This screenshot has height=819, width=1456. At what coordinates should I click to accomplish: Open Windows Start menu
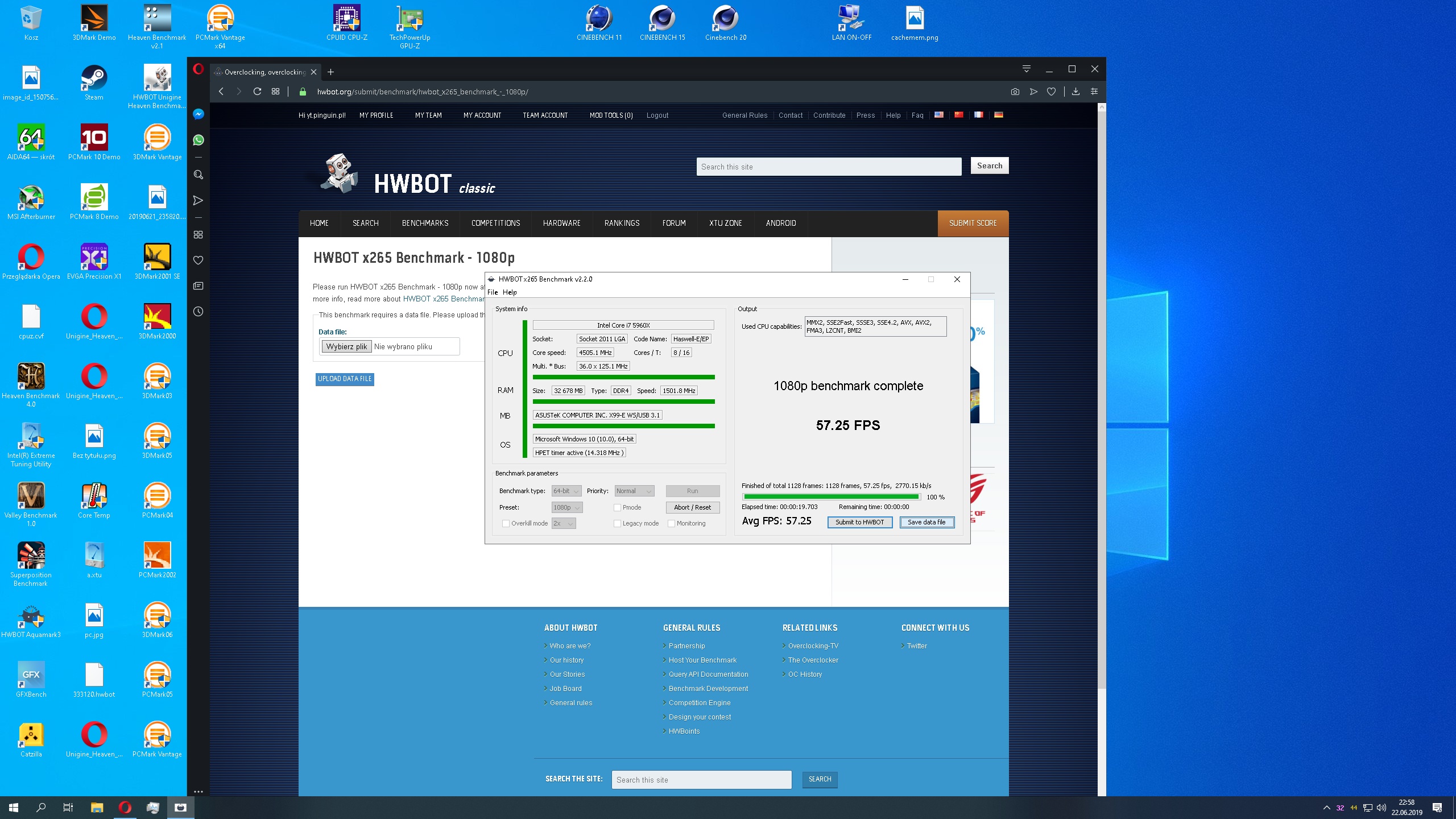click(x=14, y=808)
